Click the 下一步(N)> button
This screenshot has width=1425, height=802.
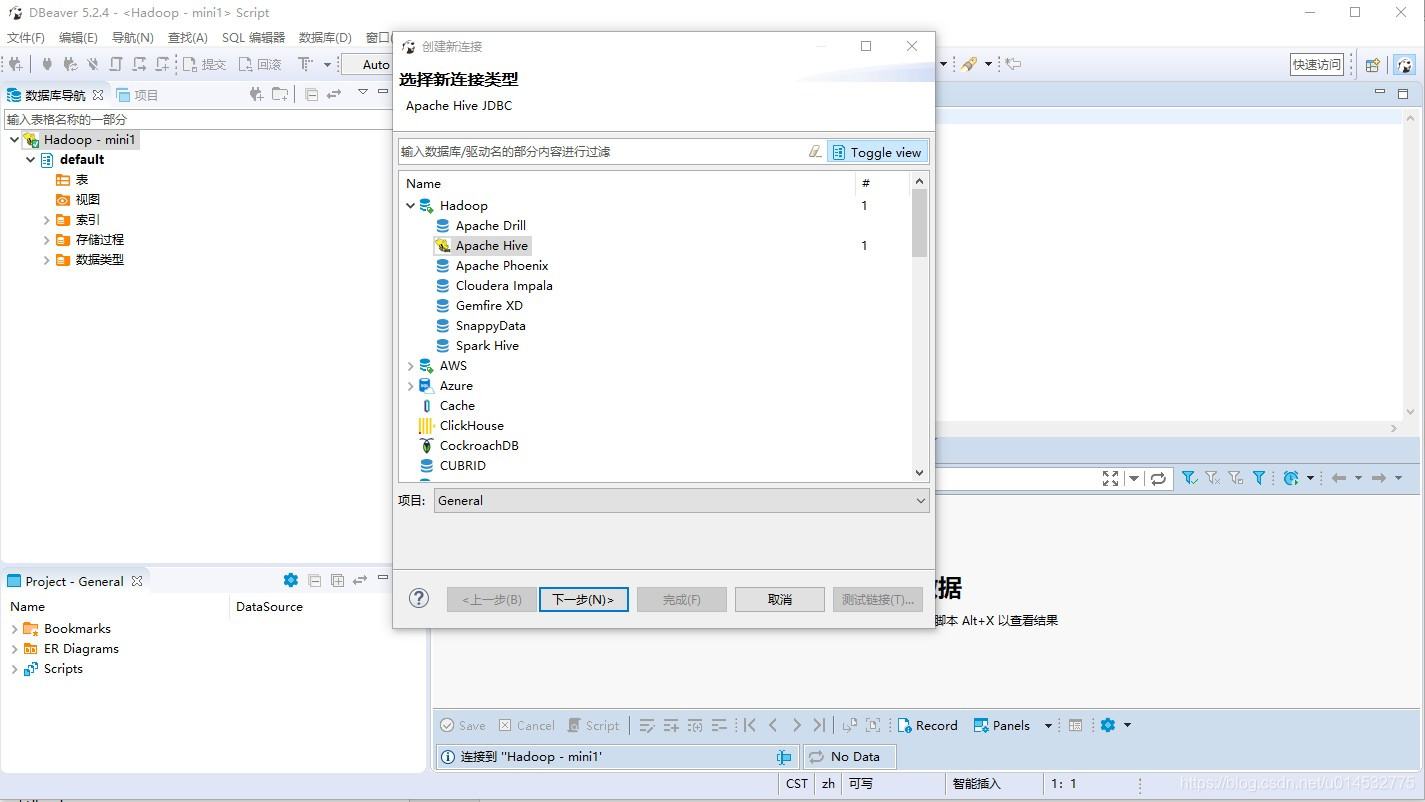[x=584, y=599]
